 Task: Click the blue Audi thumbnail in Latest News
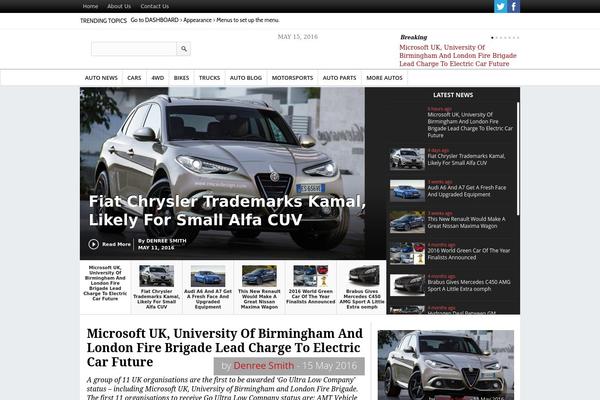pos(407,190)
